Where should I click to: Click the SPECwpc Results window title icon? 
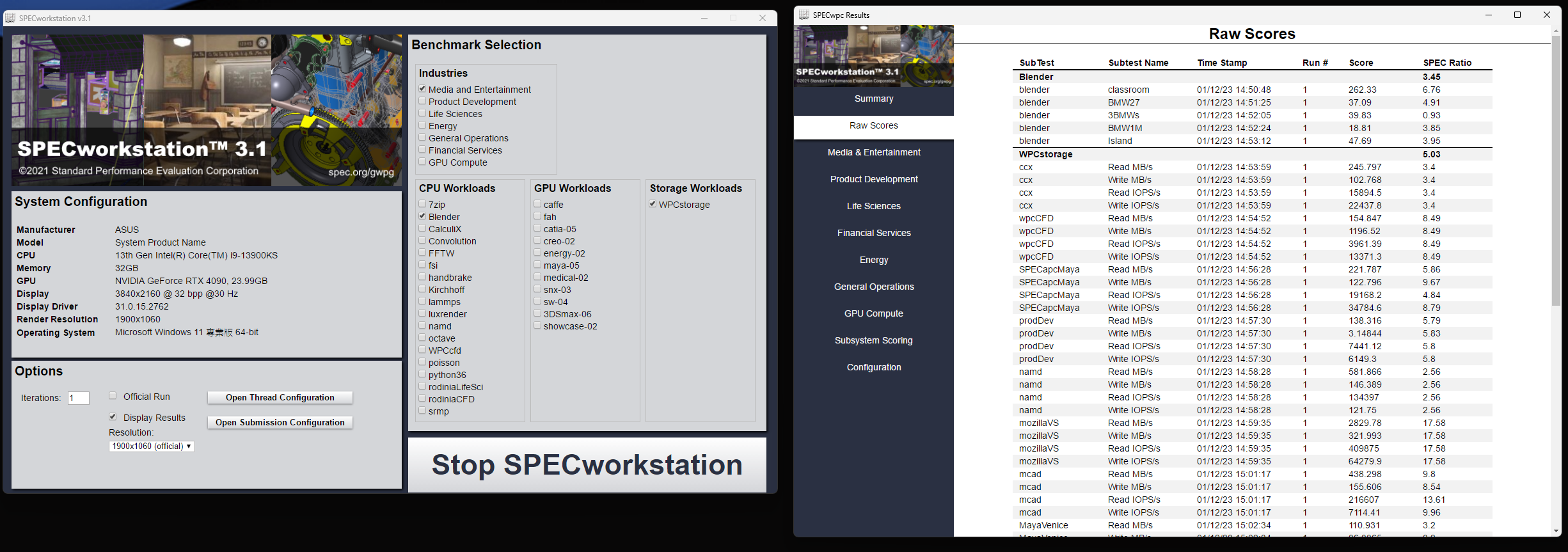(x=804, y=15)
